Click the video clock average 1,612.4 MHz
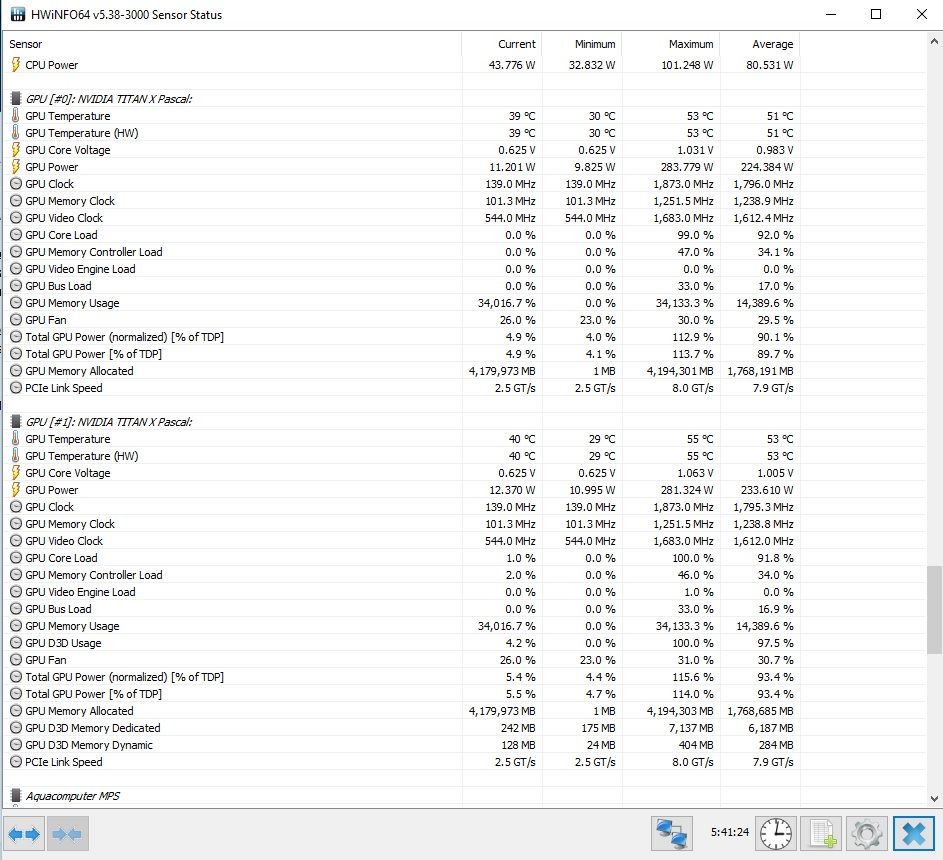Viewport: 943px width, 860px height. coord(763,218)
